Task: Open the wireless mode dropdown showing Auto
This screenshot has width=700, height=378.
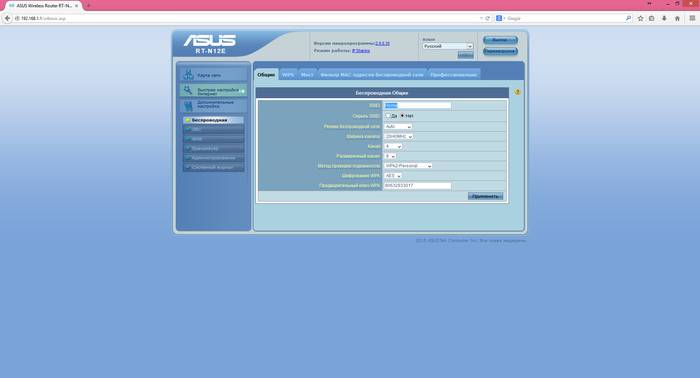Action: [x=398, y=126]
